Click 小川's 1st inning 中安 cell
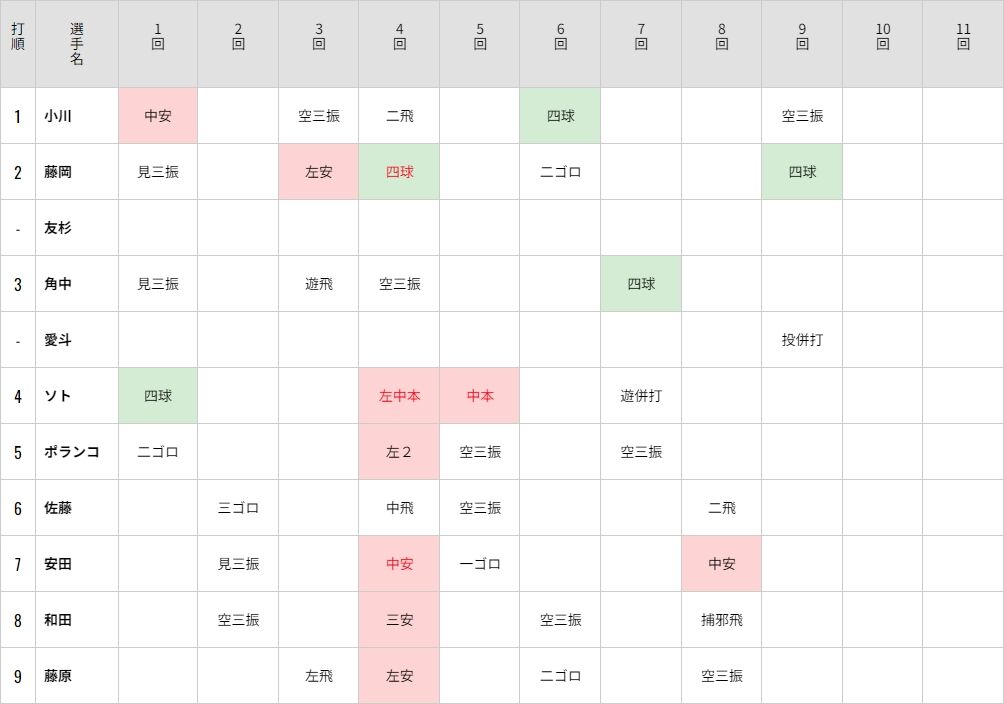This screenshot has width=1004, height=704. coord(158,116)
